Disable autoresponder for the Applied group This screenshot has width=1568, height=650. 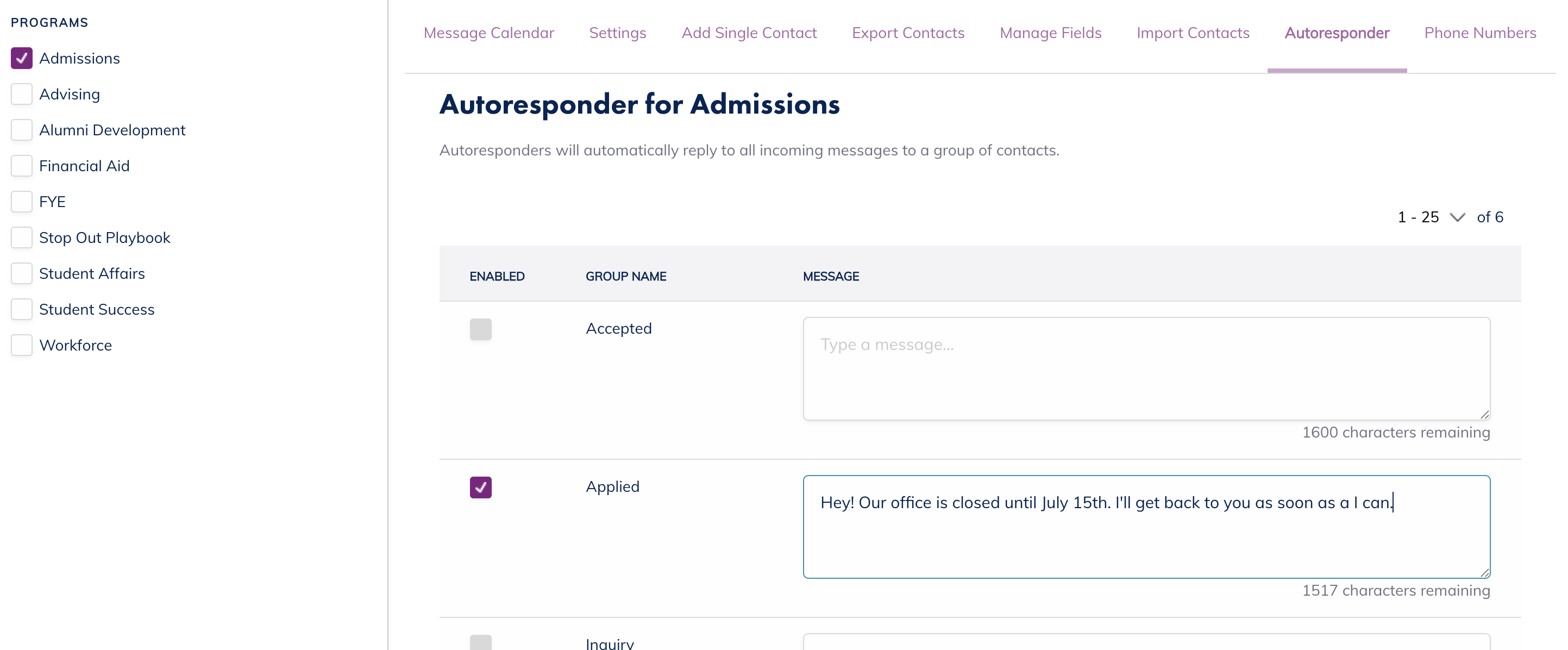(x=480, y=487)
